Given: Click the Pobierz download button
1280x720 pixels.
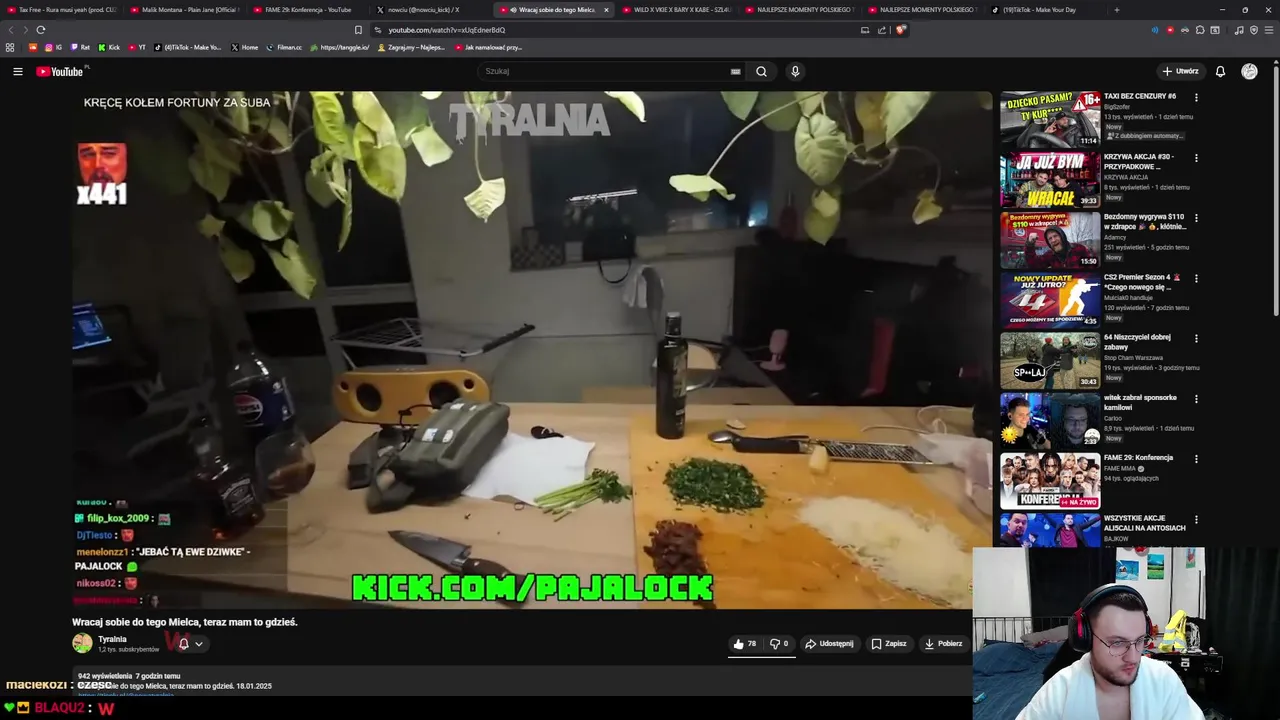Looking at the screenshot, I should click(943, 644).
